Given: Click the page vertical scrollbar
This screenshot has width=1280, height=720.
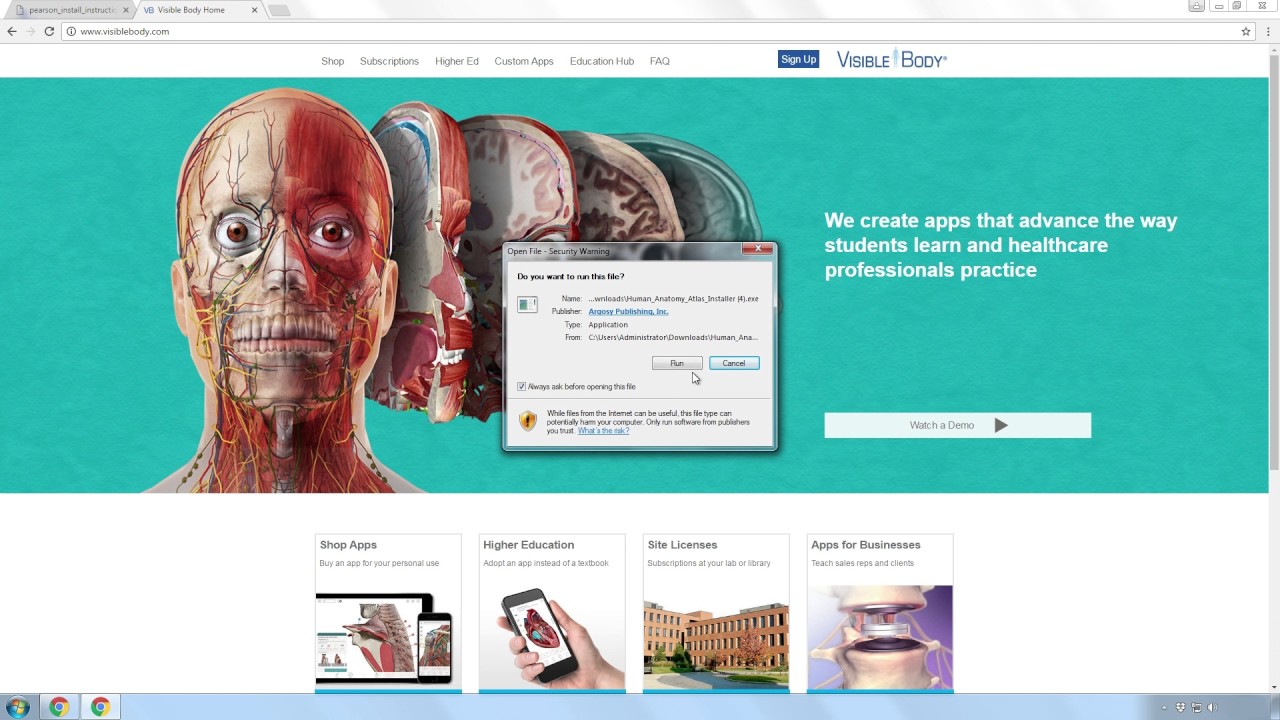Looking at the screenshot, I should click(x=1274, y=260).
